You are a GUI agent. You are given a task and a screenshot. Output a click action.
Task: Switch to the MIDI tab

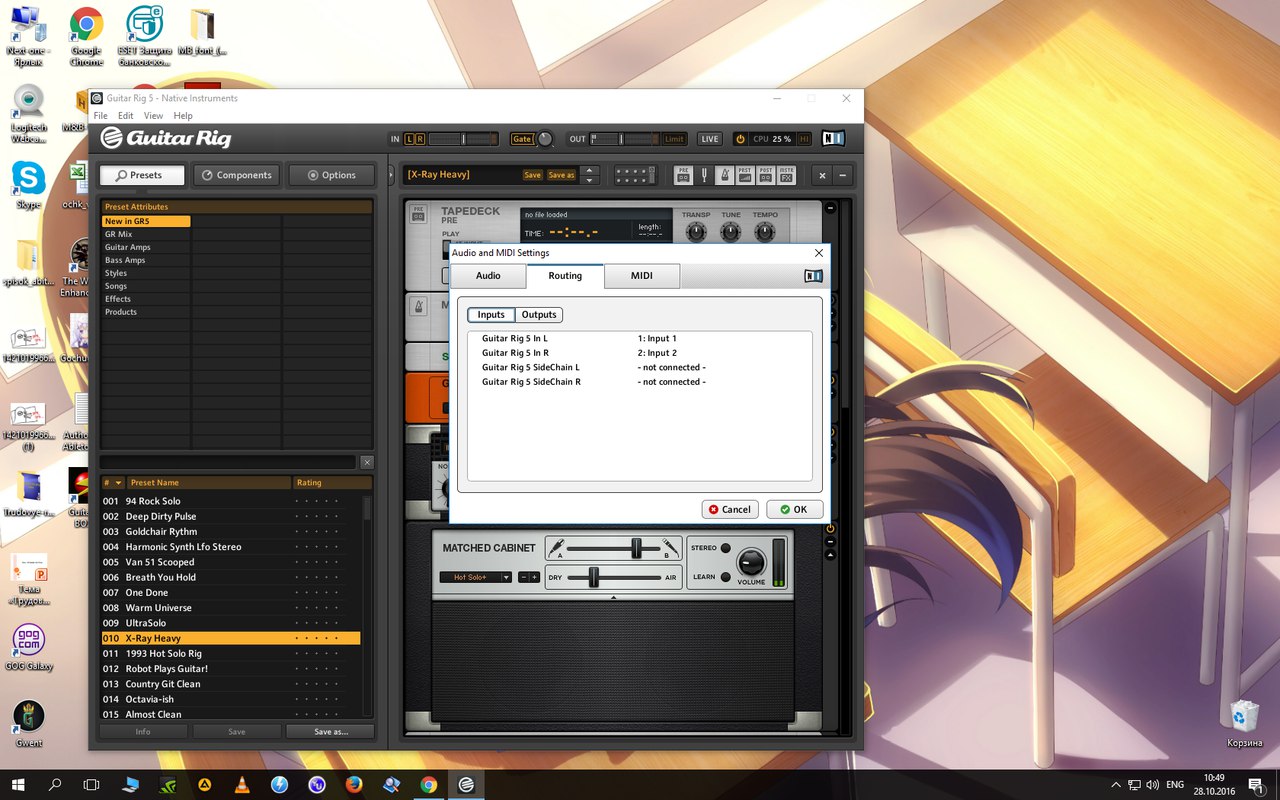(642, 276)
